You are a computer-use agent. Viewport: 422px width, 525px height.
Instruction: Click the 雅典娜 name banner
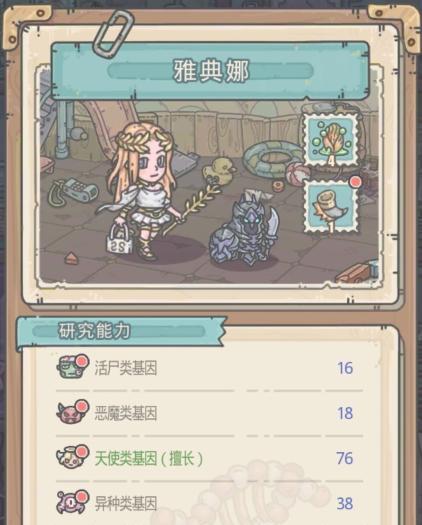(x=210, y=71)
